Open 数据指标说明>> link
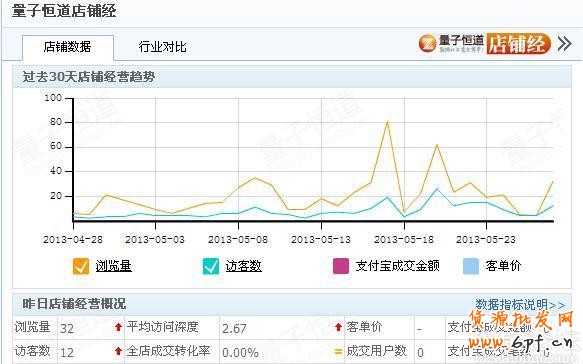Image resolution: width=583 pixels, height=364 pixels. (520, 305)
